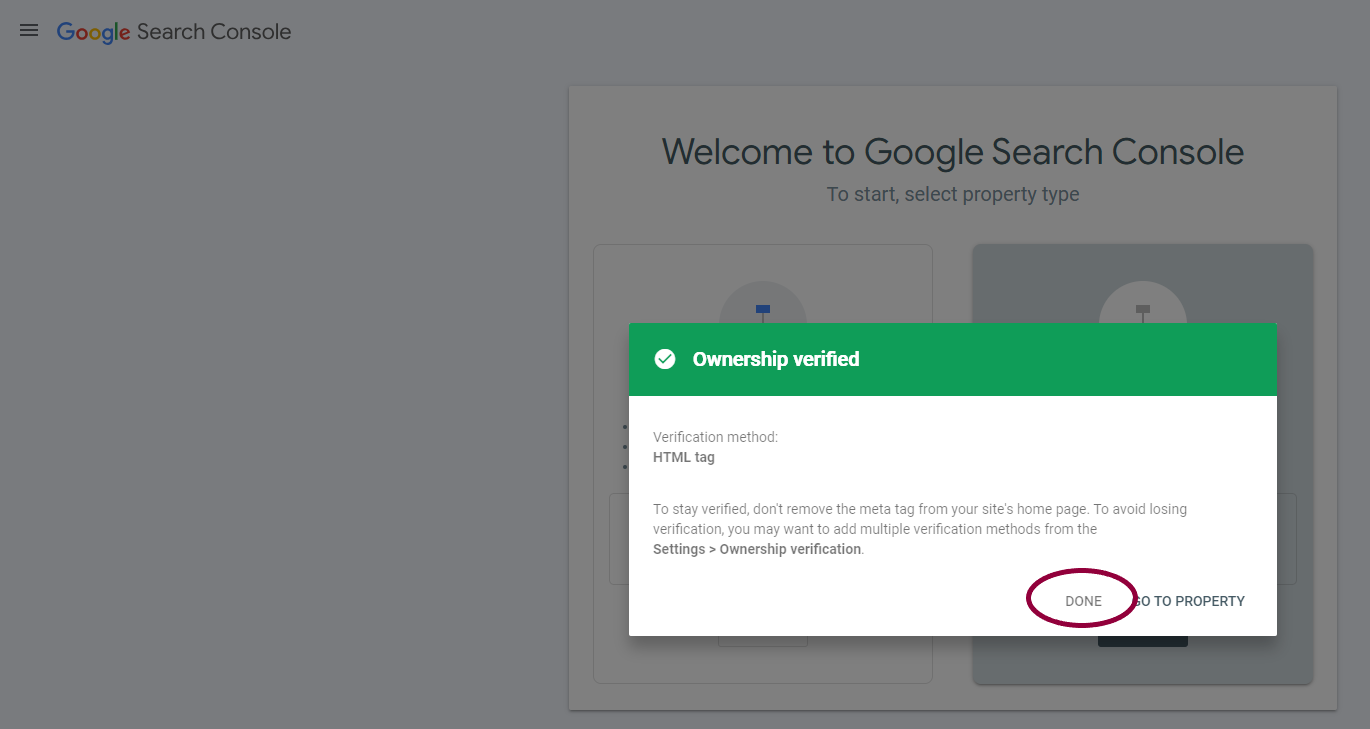
Task: Click the HTML tag verification method text
Action: click(684, 457)
